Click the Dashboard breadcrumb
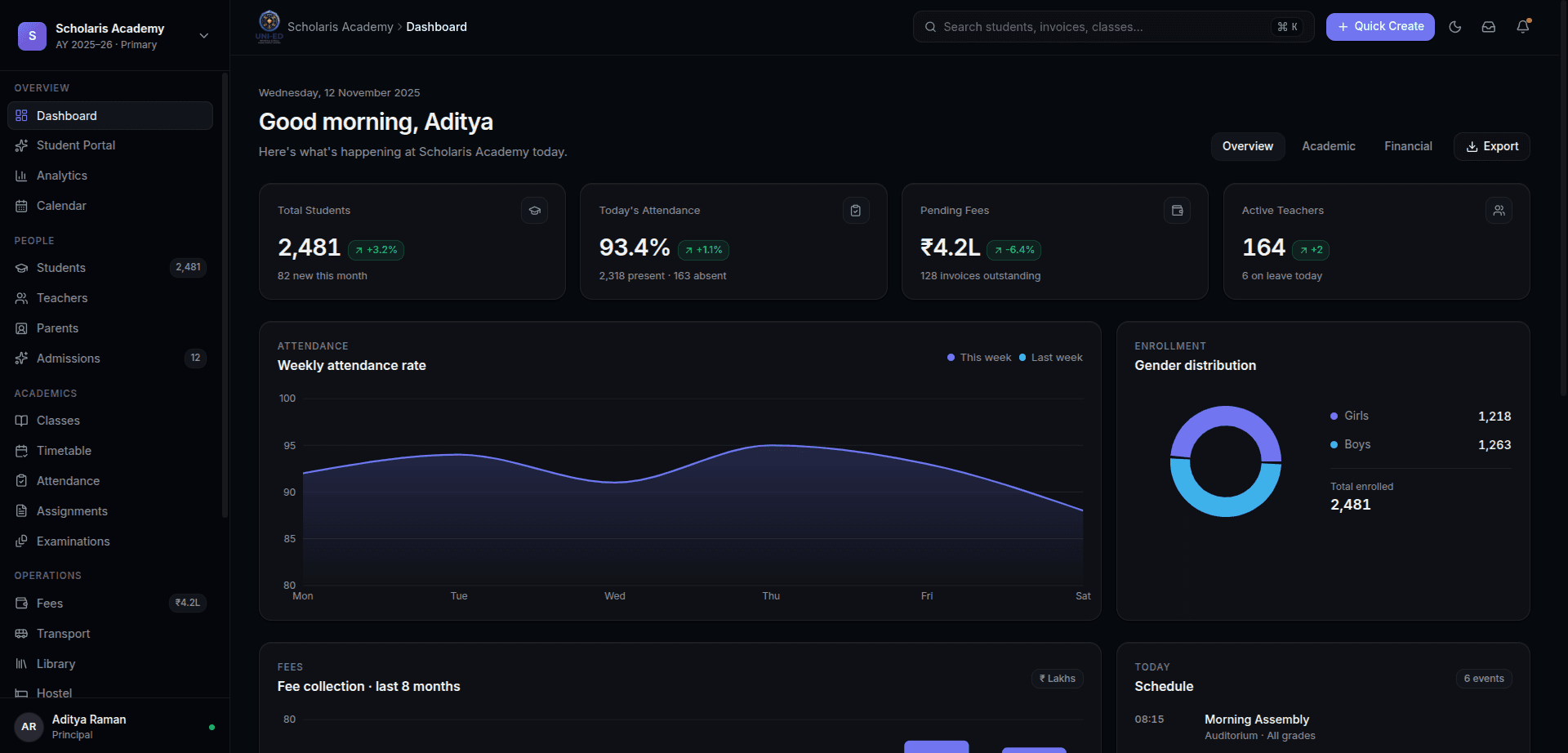Viewport: 1568px width, 753px height. tap(437, 27)
